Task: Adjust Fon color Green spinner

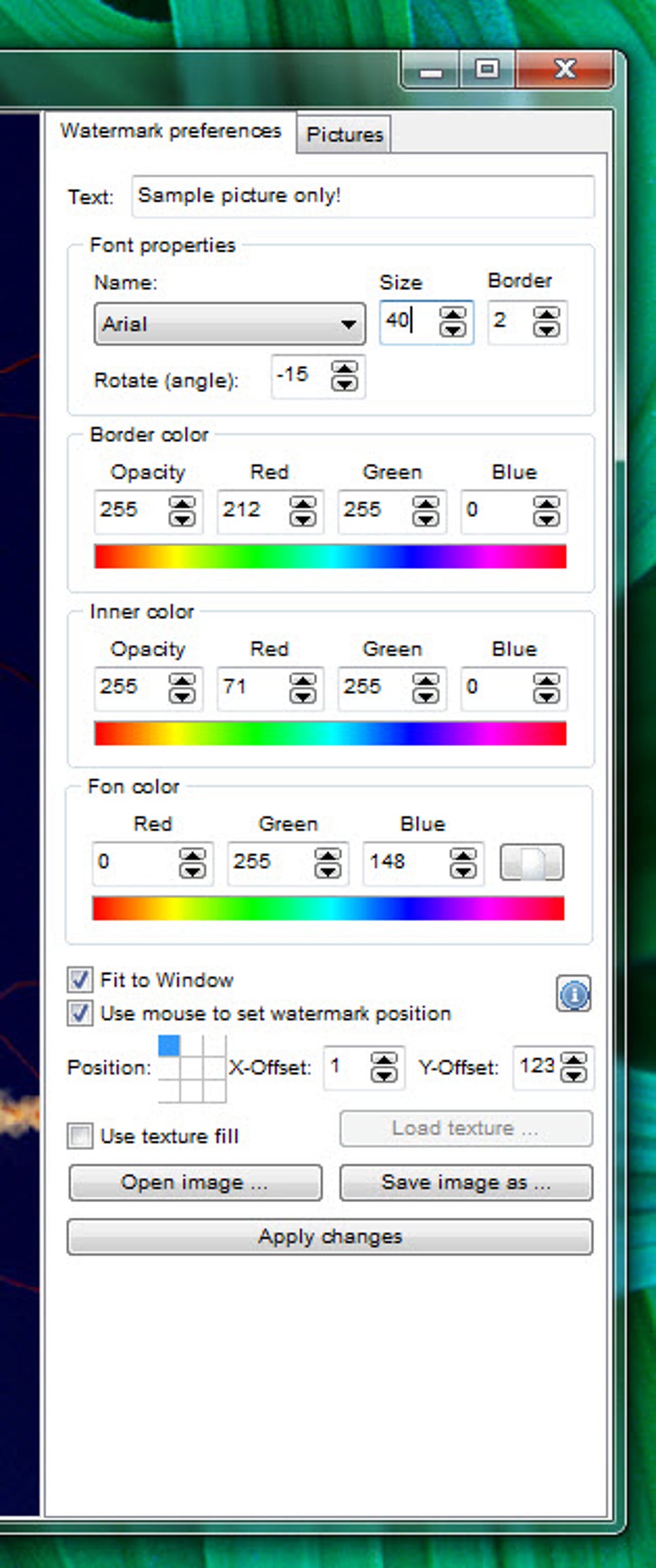Action: pos(328,863)
